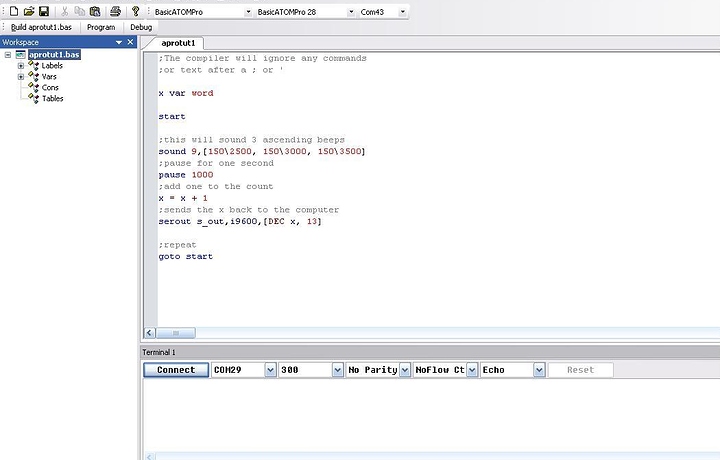This screenshot has height=460, width=720.
Task: Open help using the question mark icon
Action: pos(135,11)
